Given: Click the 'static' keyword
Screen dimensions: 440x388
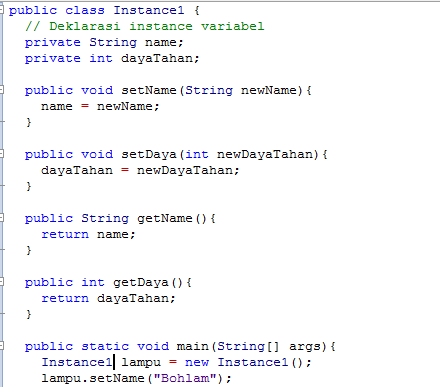Looking at the screenshot, I should pos(105,346).
